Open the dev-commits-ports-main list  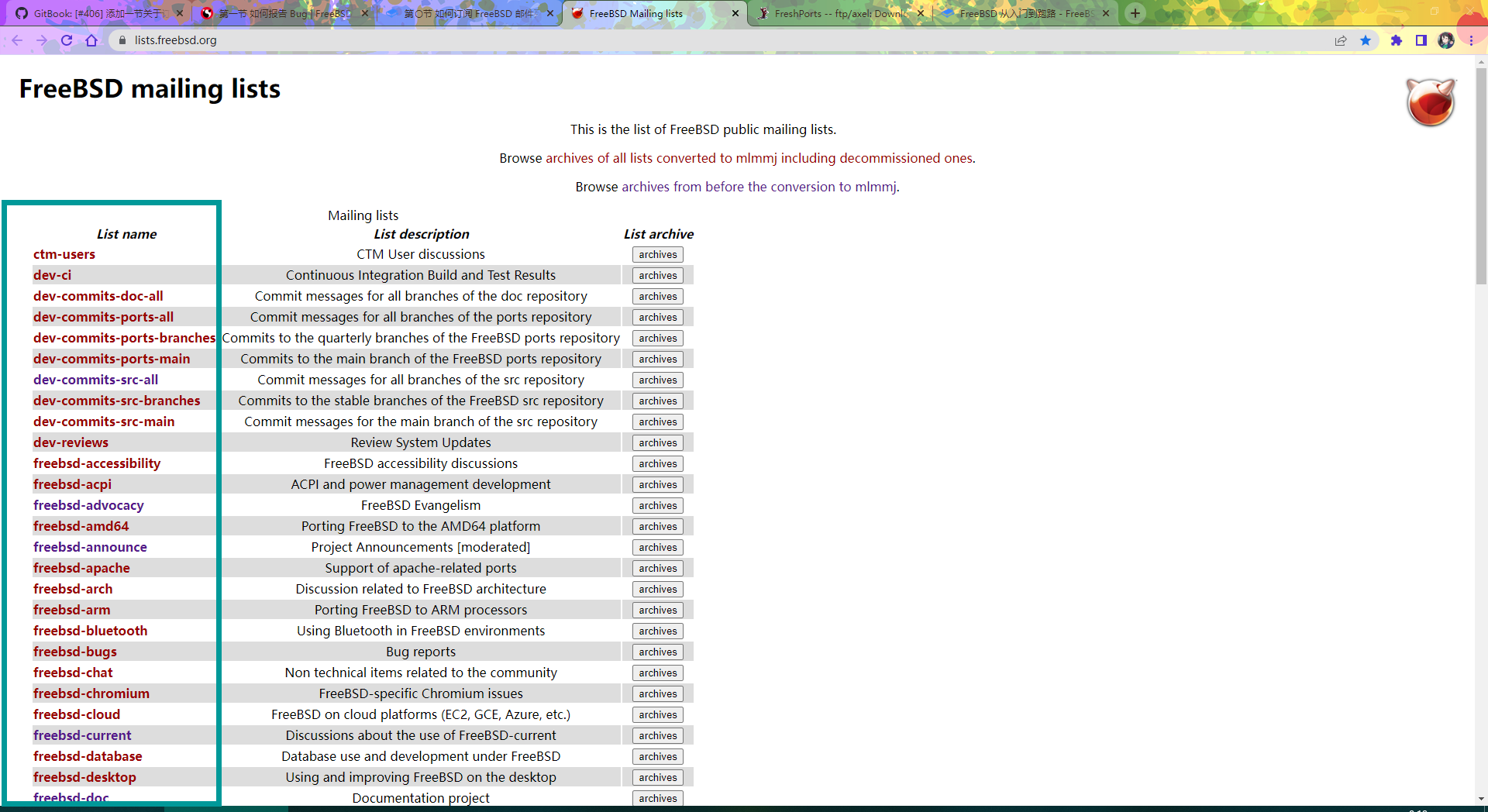tap(112, 359)
